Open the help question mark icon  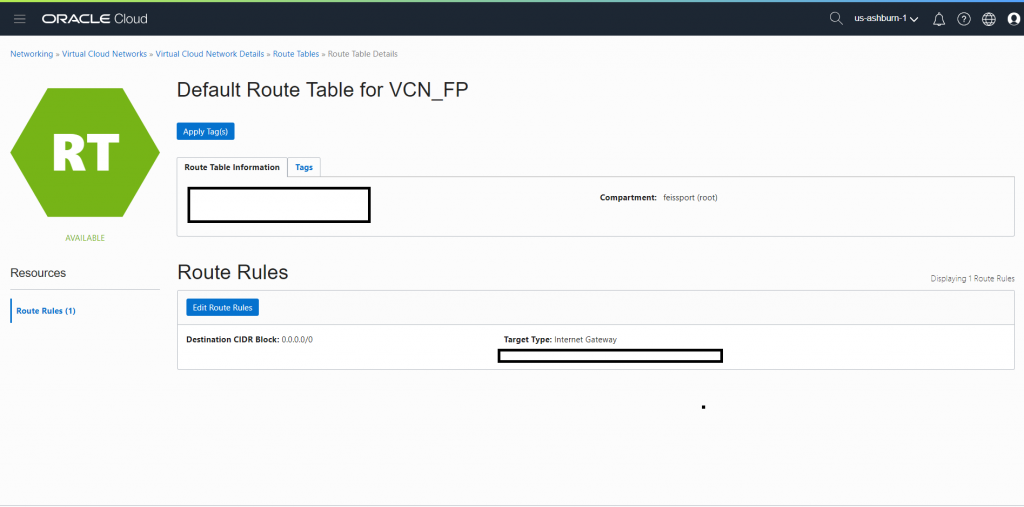click(x=964, y=19)
